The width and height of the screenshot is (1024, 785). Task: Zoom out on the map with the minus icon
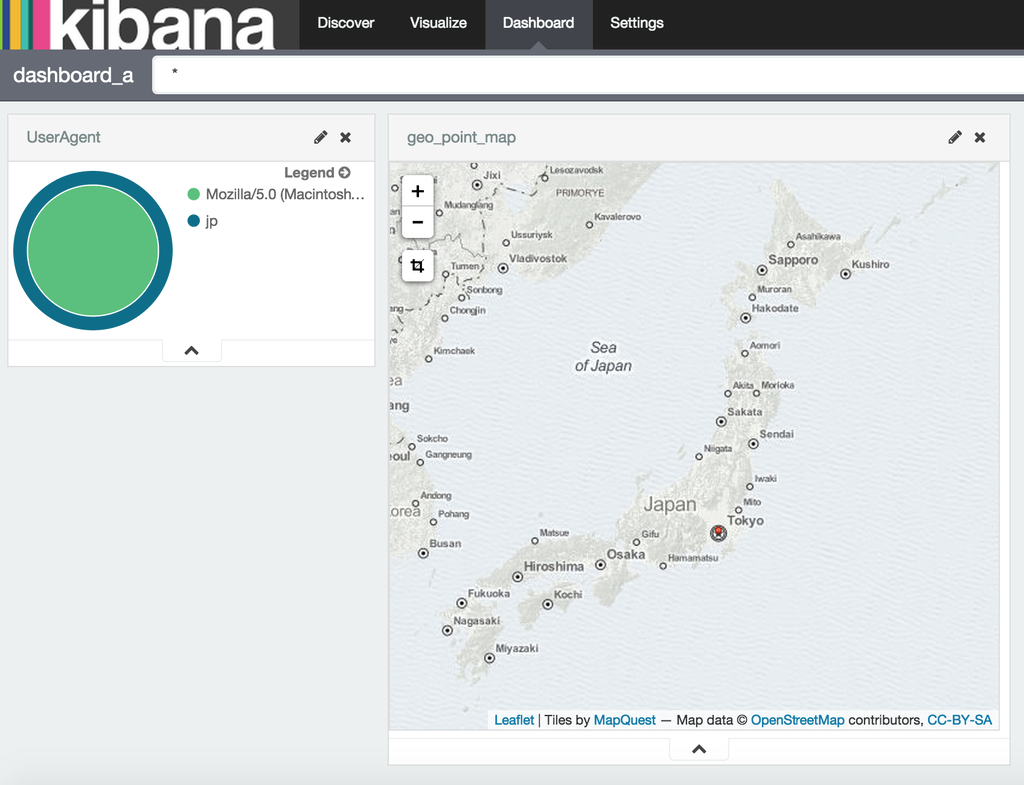(x=417, y=222)
